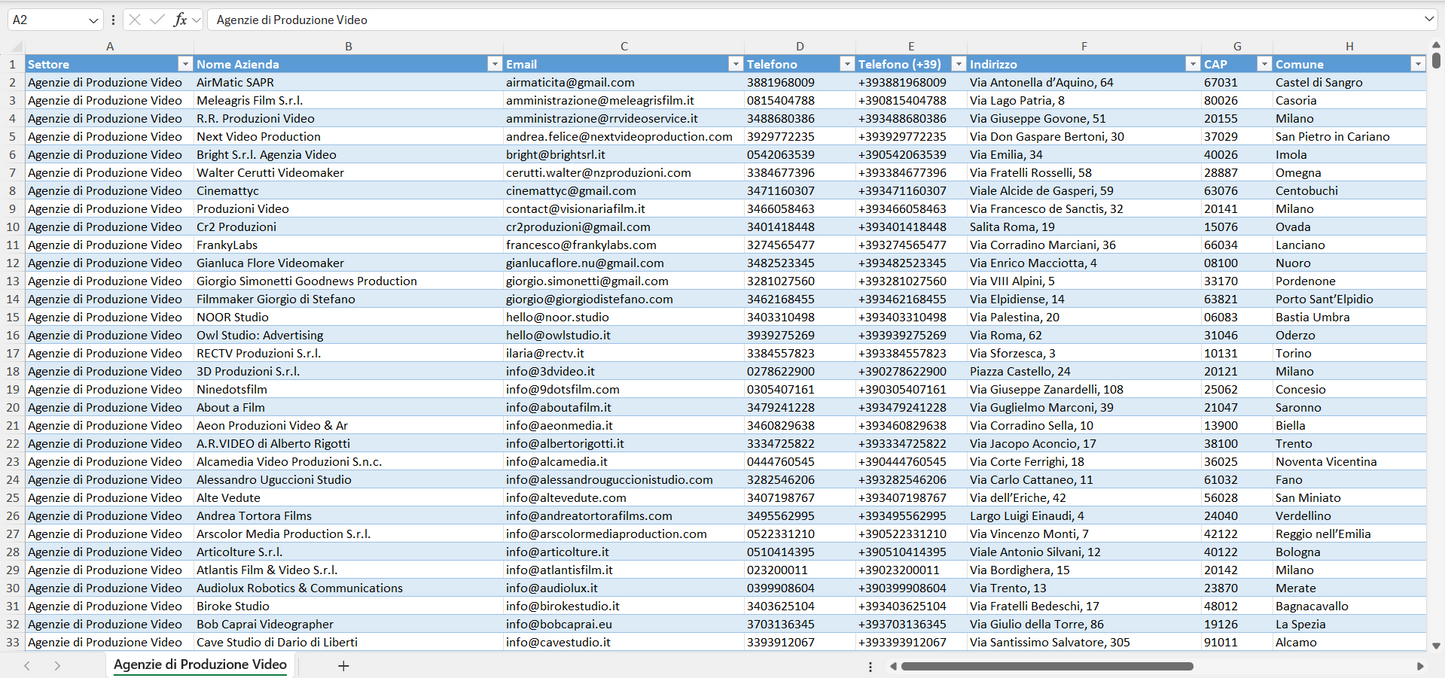Click the scroll right arrow at bottom

pyautogui.click(x=1420, y=666)
